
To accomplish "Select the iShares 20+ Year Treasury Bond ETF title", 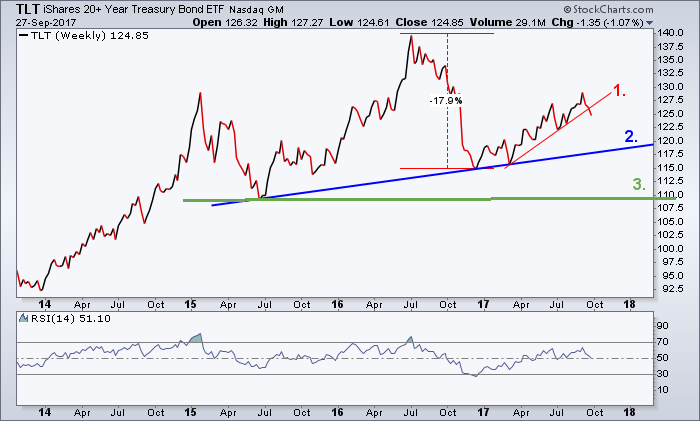I will tap(134, 9).
